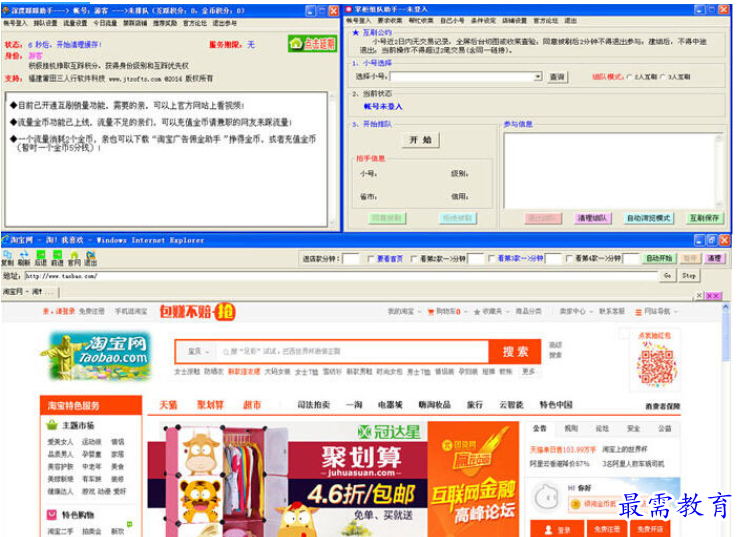Click the 司法拍卖 link
Viewport: 740px width, 537px height.
pos(313,405)
